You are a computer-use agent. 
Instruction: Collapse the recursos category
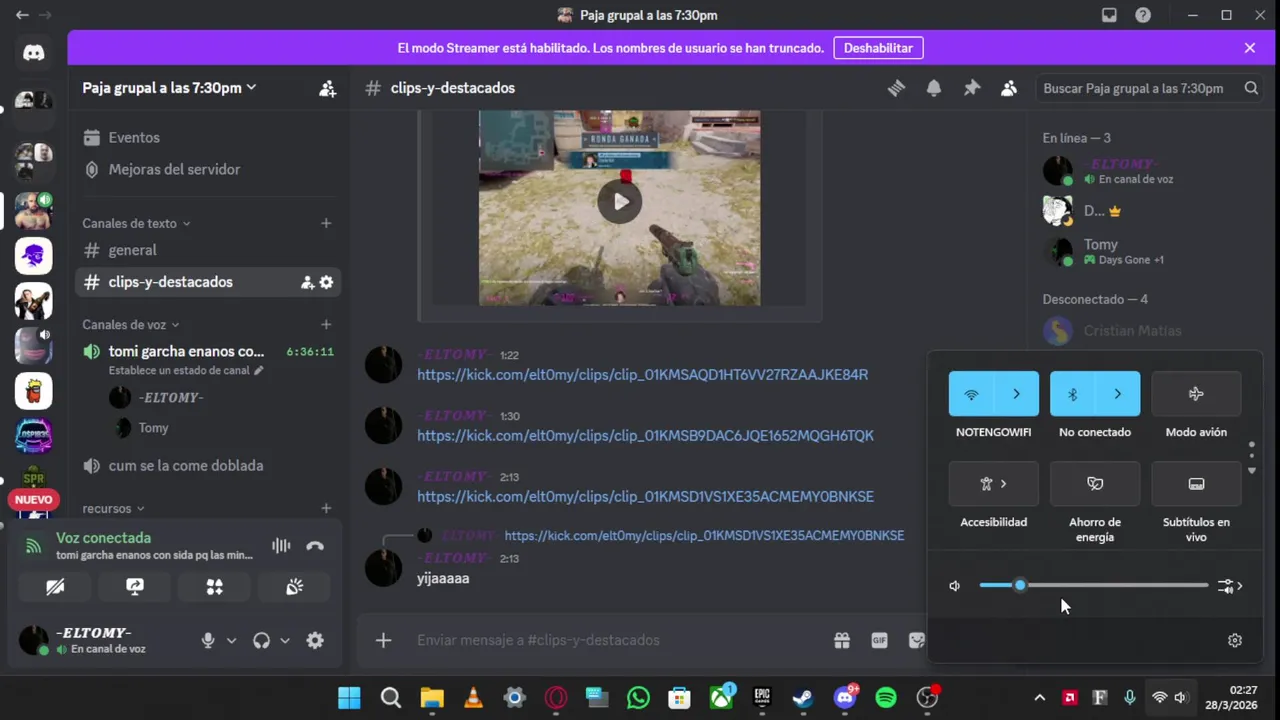click(x=113, y=508)
